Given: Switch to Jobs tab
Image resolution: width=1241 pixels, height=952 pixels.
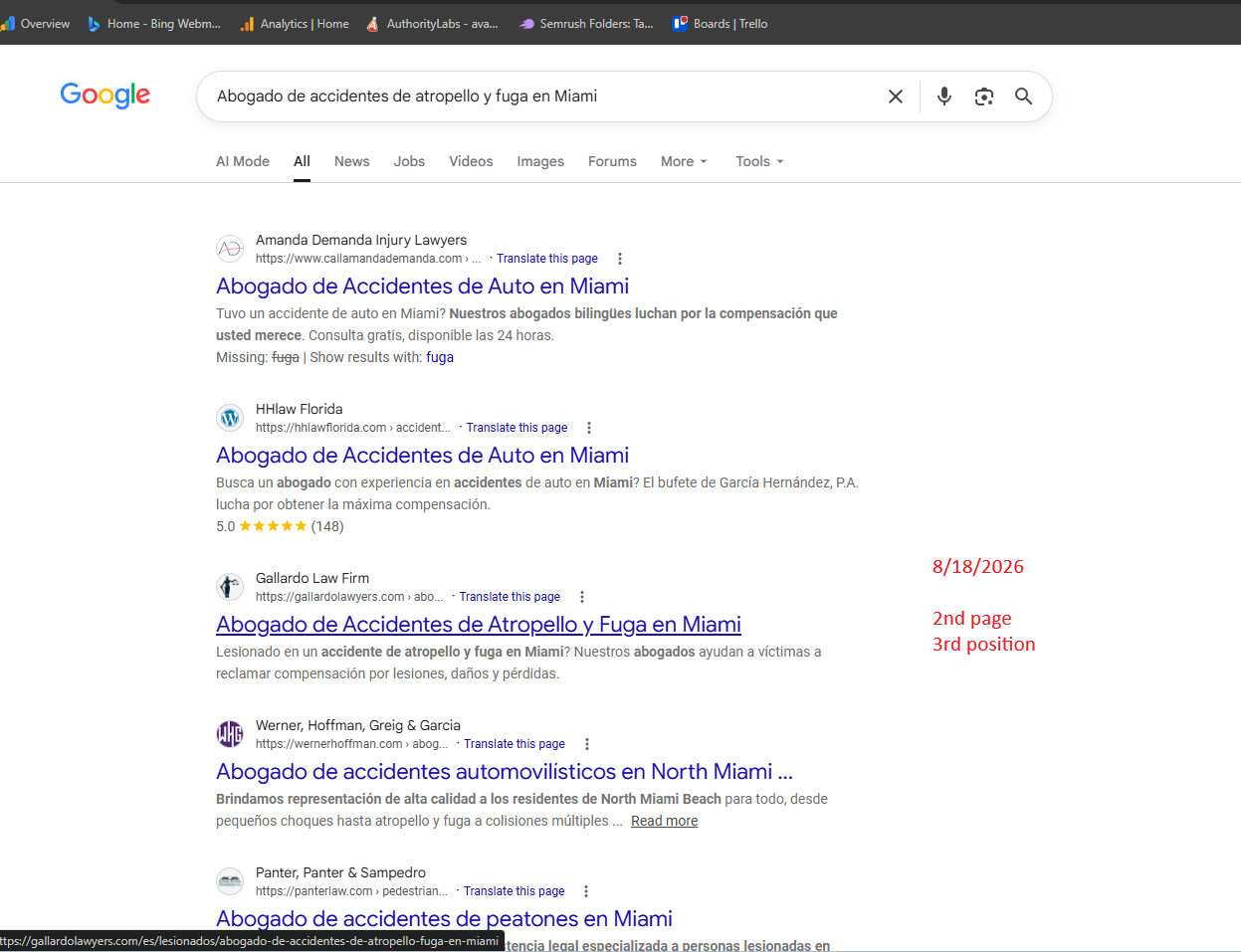Looking at the screenshot, I should coord(409,161).
